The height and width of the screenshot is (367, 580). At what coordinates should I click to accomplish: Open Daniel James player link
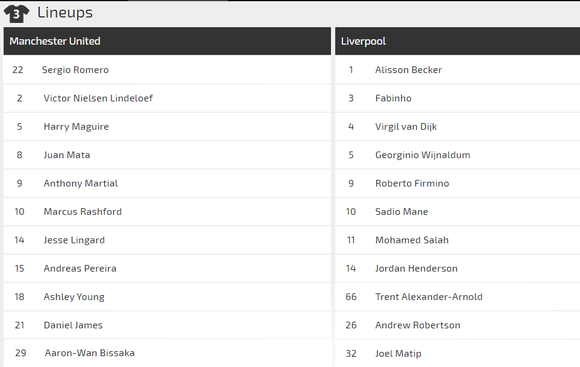[73, 325]
